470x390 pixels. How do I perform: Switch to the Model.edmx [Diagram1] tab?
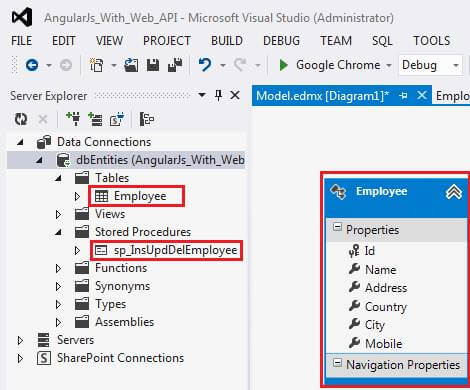coord(322,96)
